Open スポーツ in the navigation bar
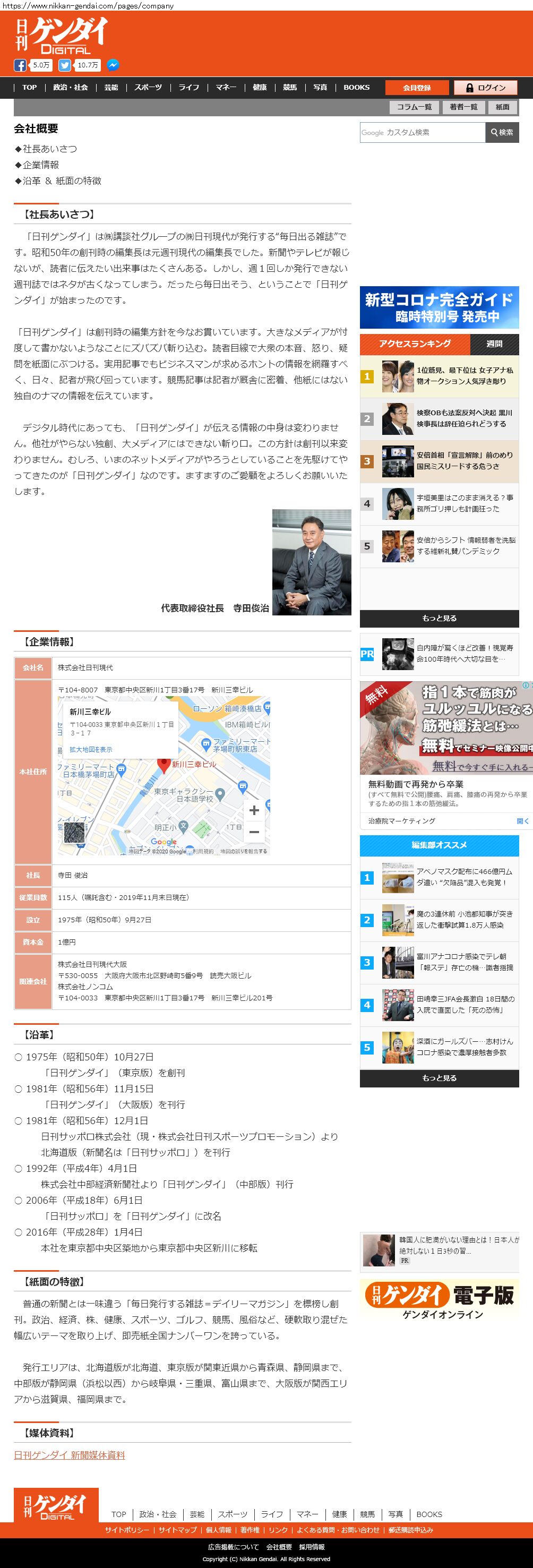 click(x=149, y=88)
